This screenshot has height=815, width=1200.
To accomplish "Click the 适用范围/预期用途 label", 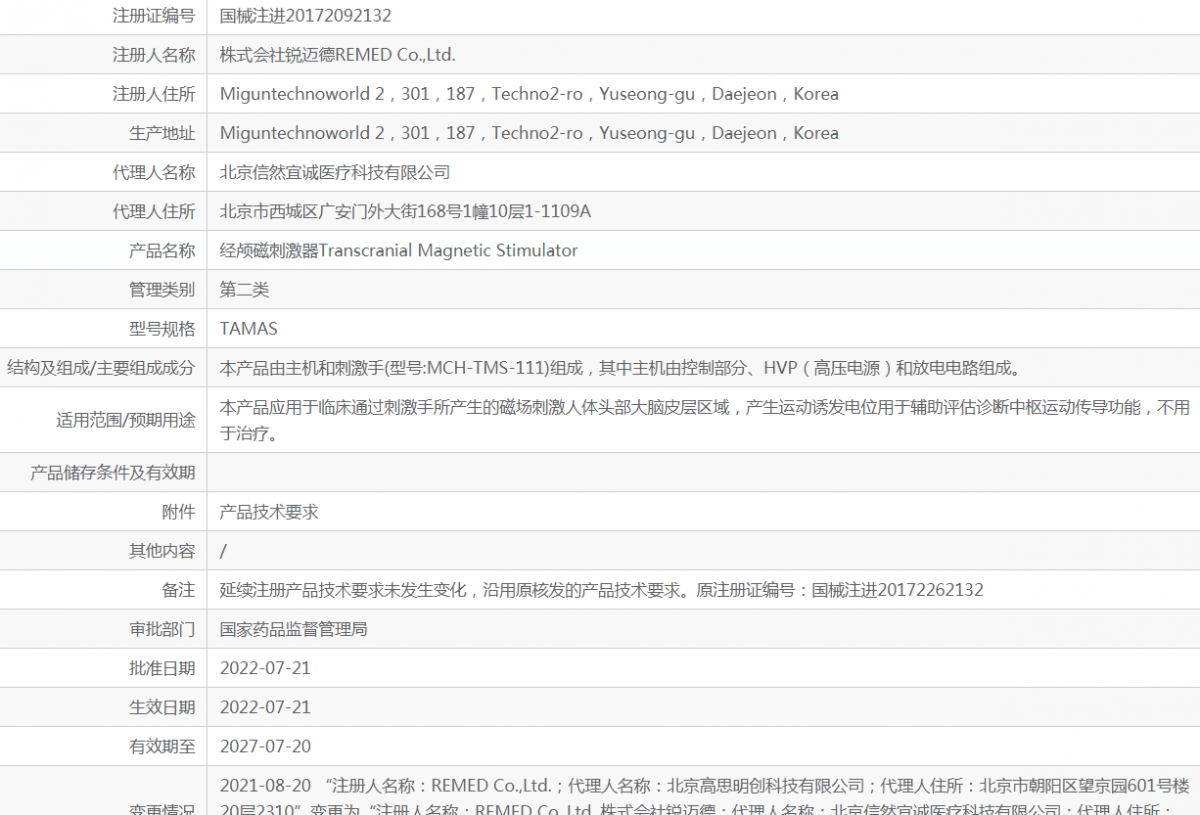I will [x=126, y=420].
